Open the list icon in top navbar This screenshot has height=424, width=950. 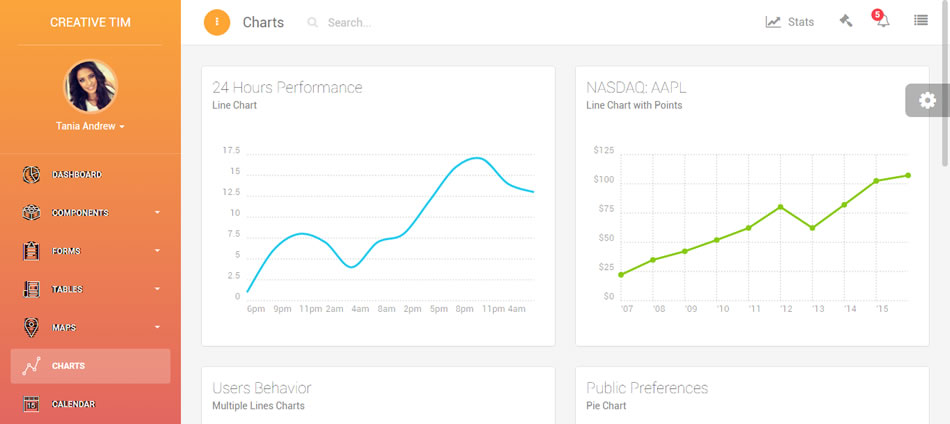(921, 22)
